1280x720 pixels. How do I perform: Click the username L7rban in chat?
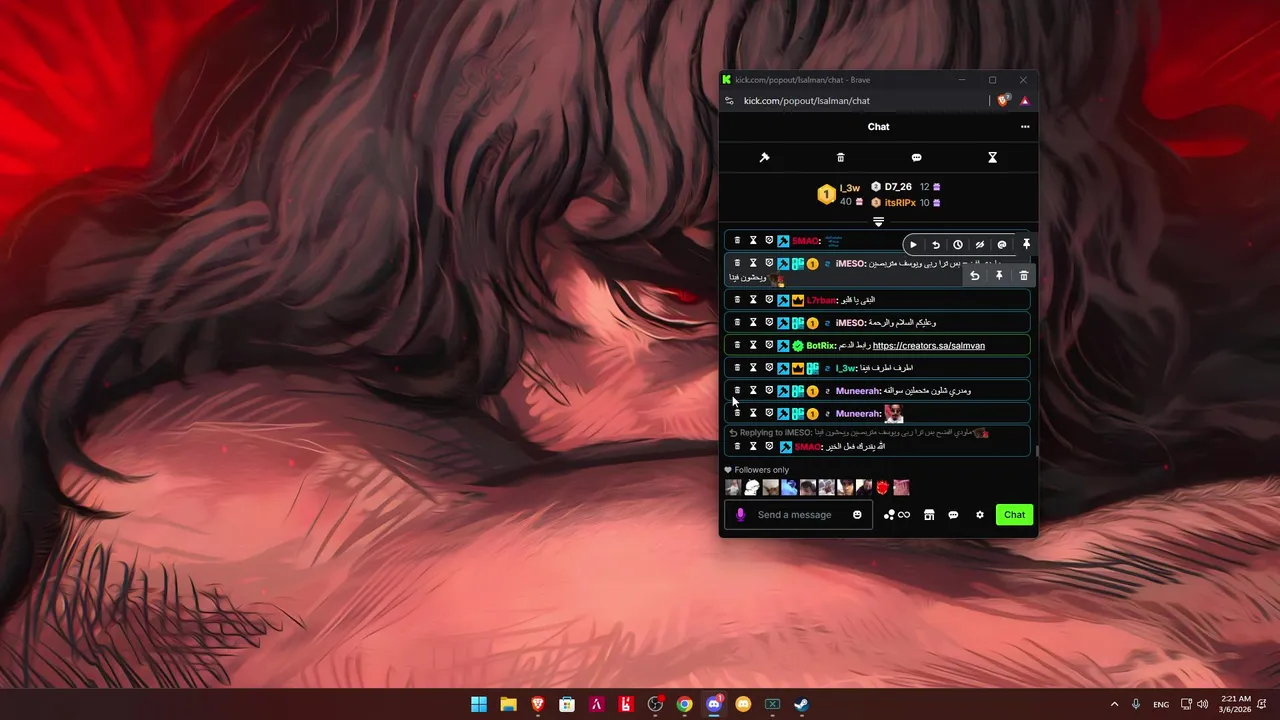pyautogui.click(x=821, y=300)
